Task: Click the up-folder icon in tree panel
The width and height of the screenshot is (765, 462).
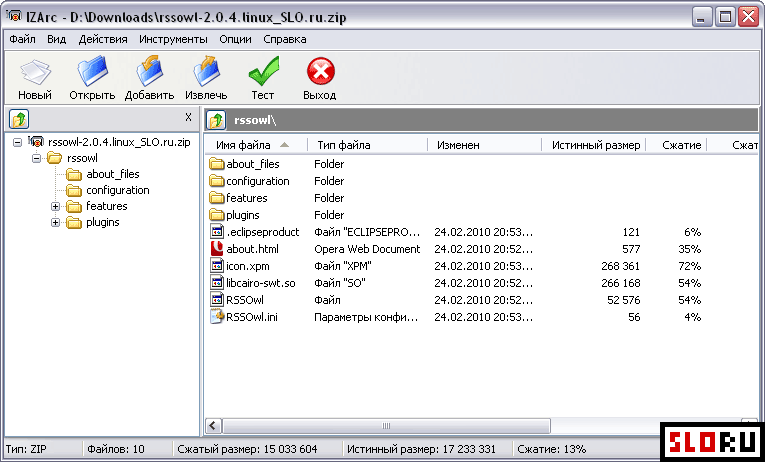Action: 19,119
